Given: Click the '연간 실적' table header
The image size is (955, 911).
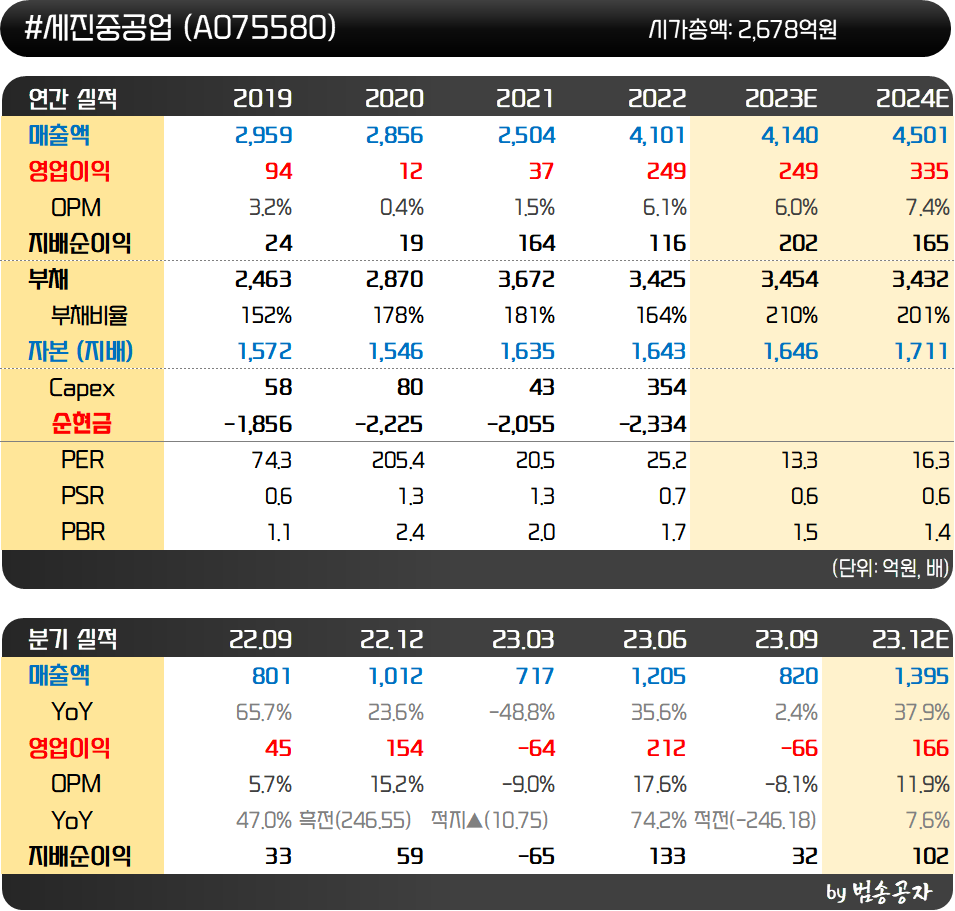Looking at the screenshot, I should click(x=72, y=99).
